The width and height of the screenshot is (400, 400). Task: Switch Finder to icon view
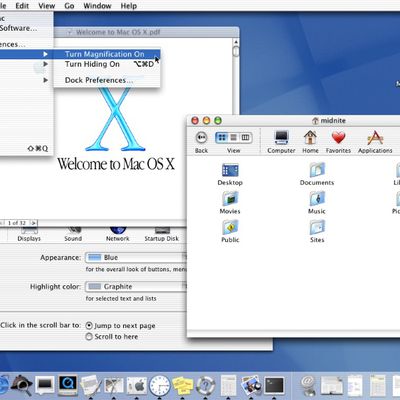pyautogui.click(x=222, y=137)
